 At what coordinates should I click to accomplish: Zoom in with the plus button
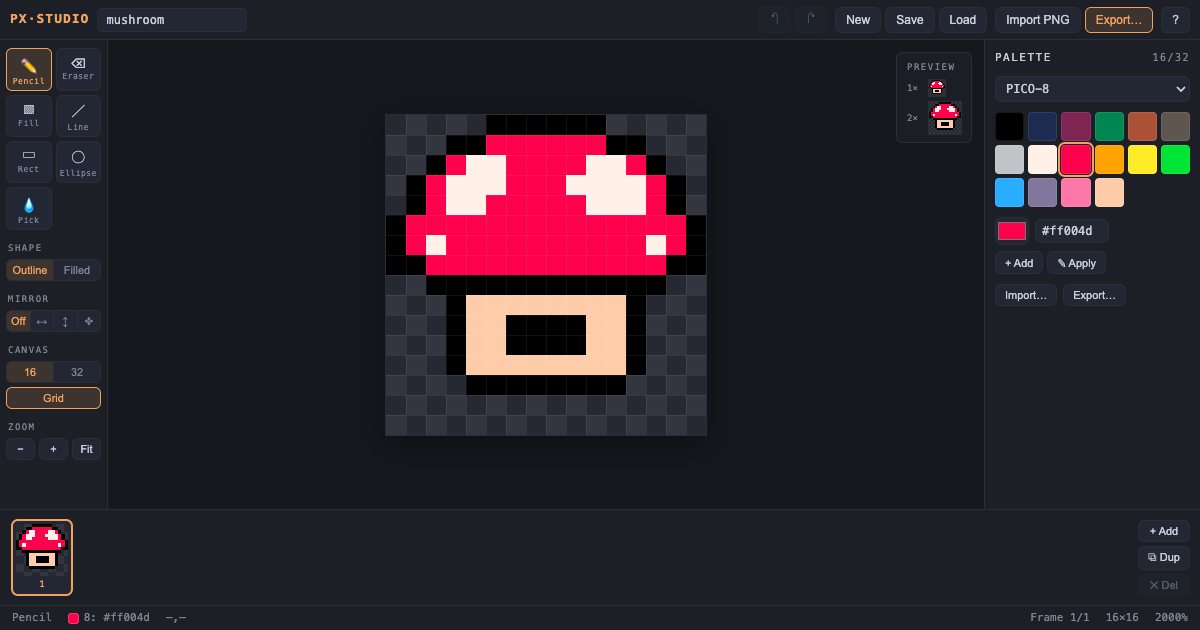53,449
